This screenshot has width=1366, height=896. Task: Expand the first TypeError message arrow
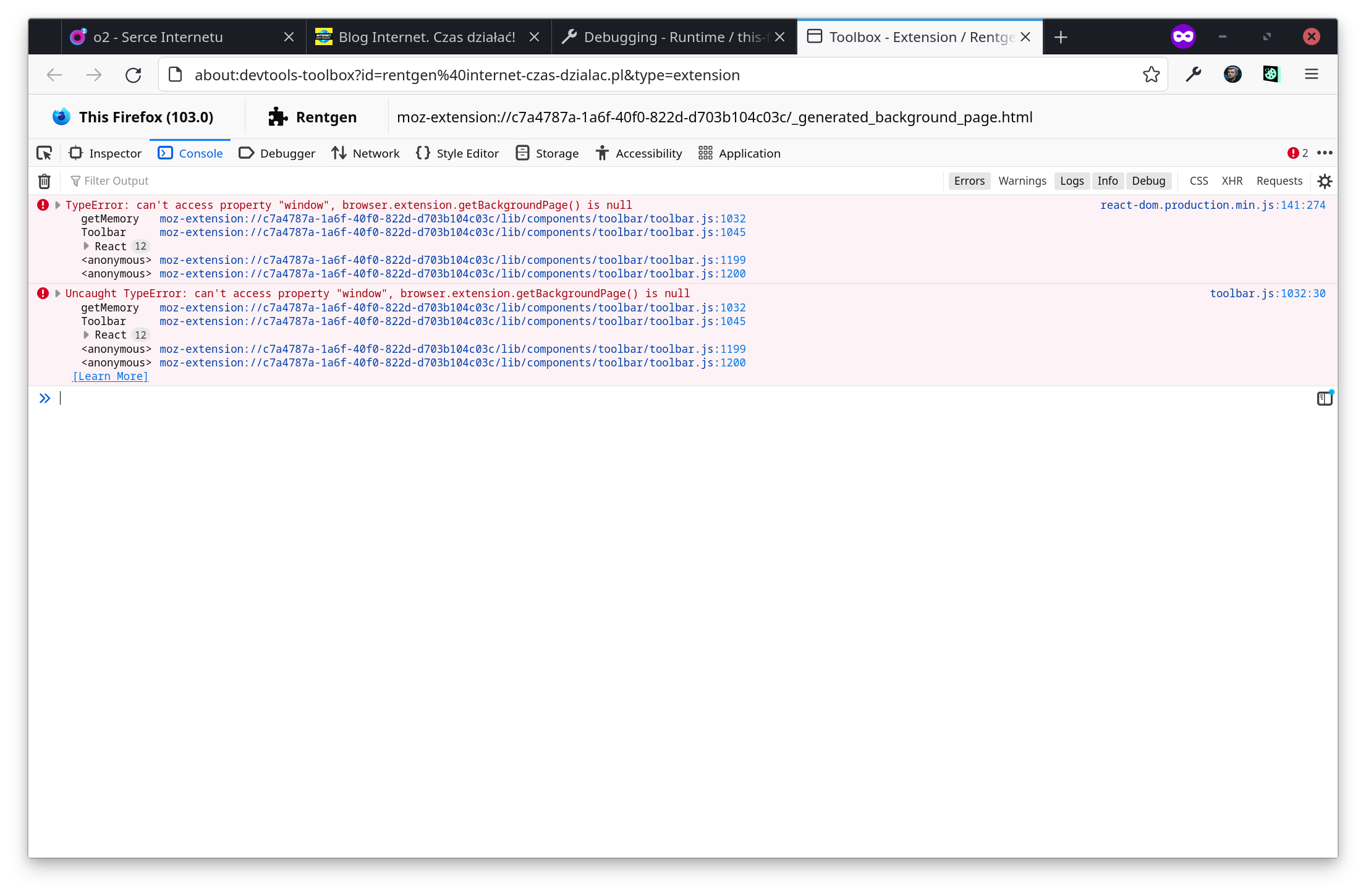click(57, 205)
